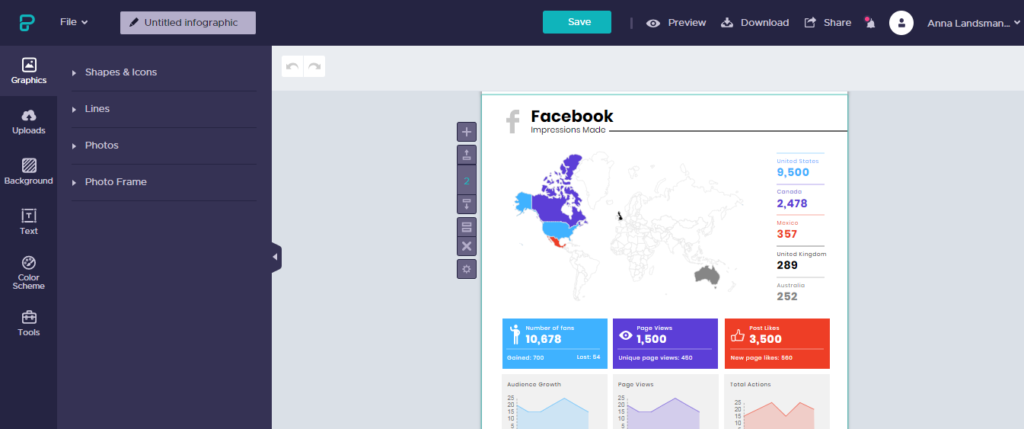Viewport: 1024px width, 429px height.
Task: Select the Lost: 54 text
Action: (587, 358)
